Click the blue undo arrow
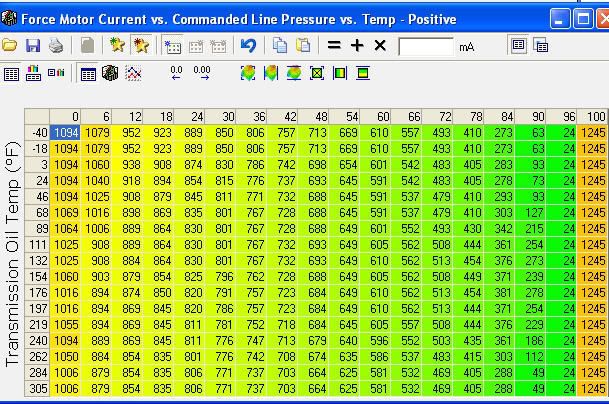 pos(248,46)
